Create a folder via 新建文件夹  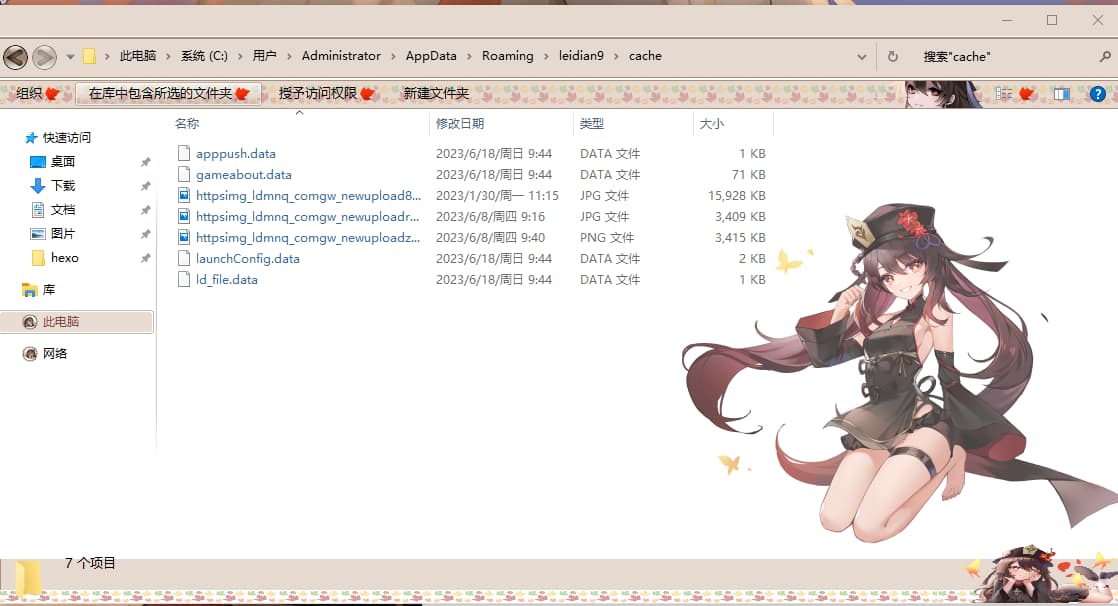[x=436, y=93]
